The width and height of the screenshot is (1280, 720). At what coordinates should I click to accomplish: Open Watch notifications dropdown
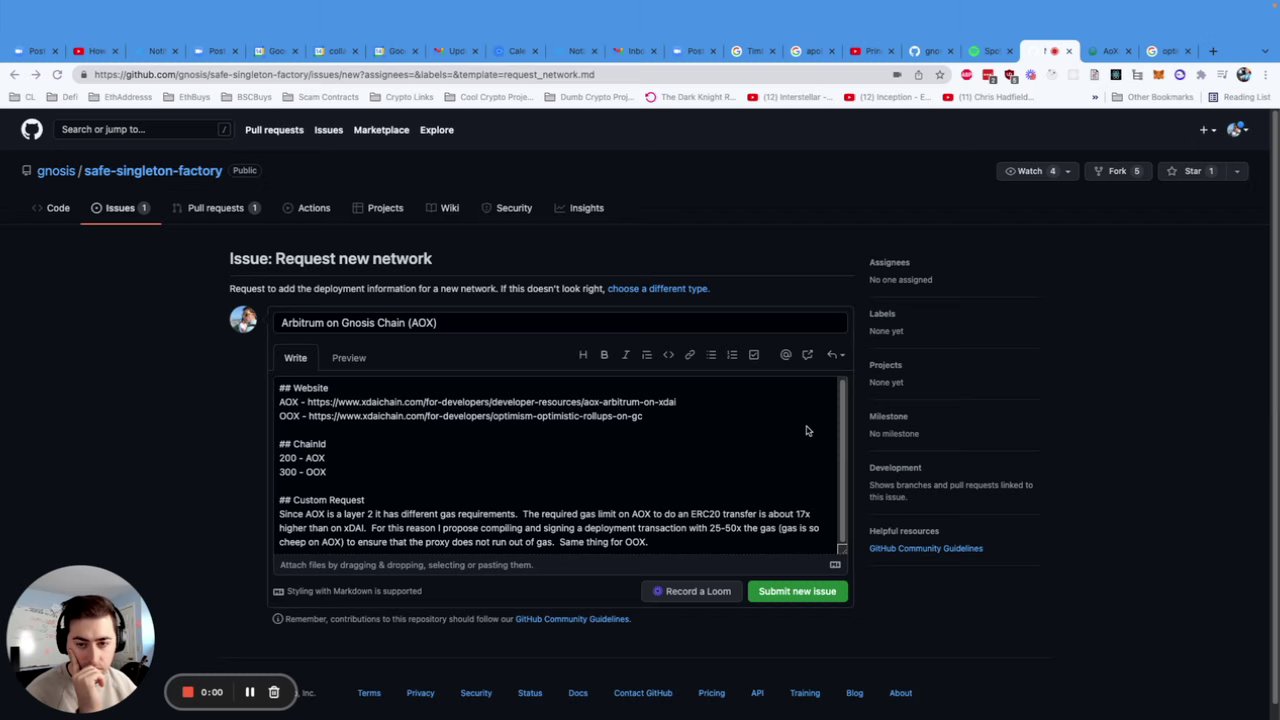coord(1037,171)
